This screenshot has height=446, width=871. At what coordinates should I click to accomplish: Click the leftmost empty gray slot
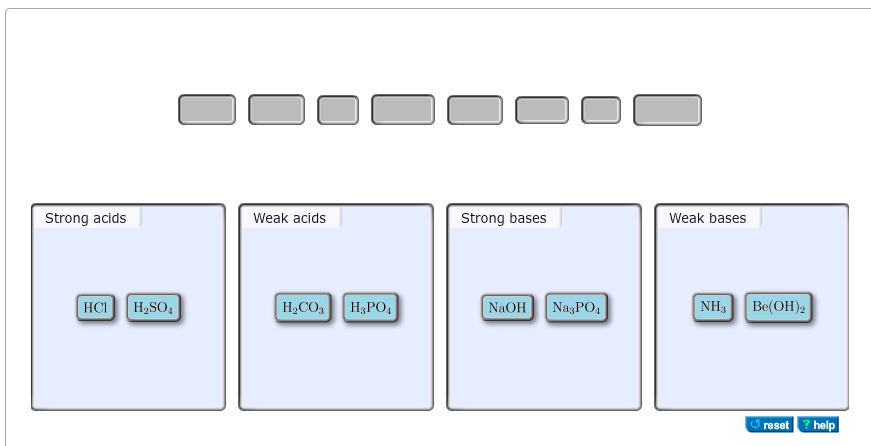tap(207, 110)
